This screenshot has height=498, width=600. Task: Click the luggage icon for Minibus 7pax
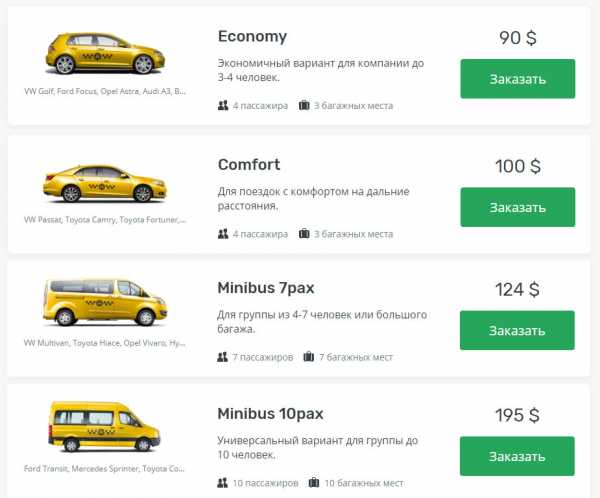(309, 357)
